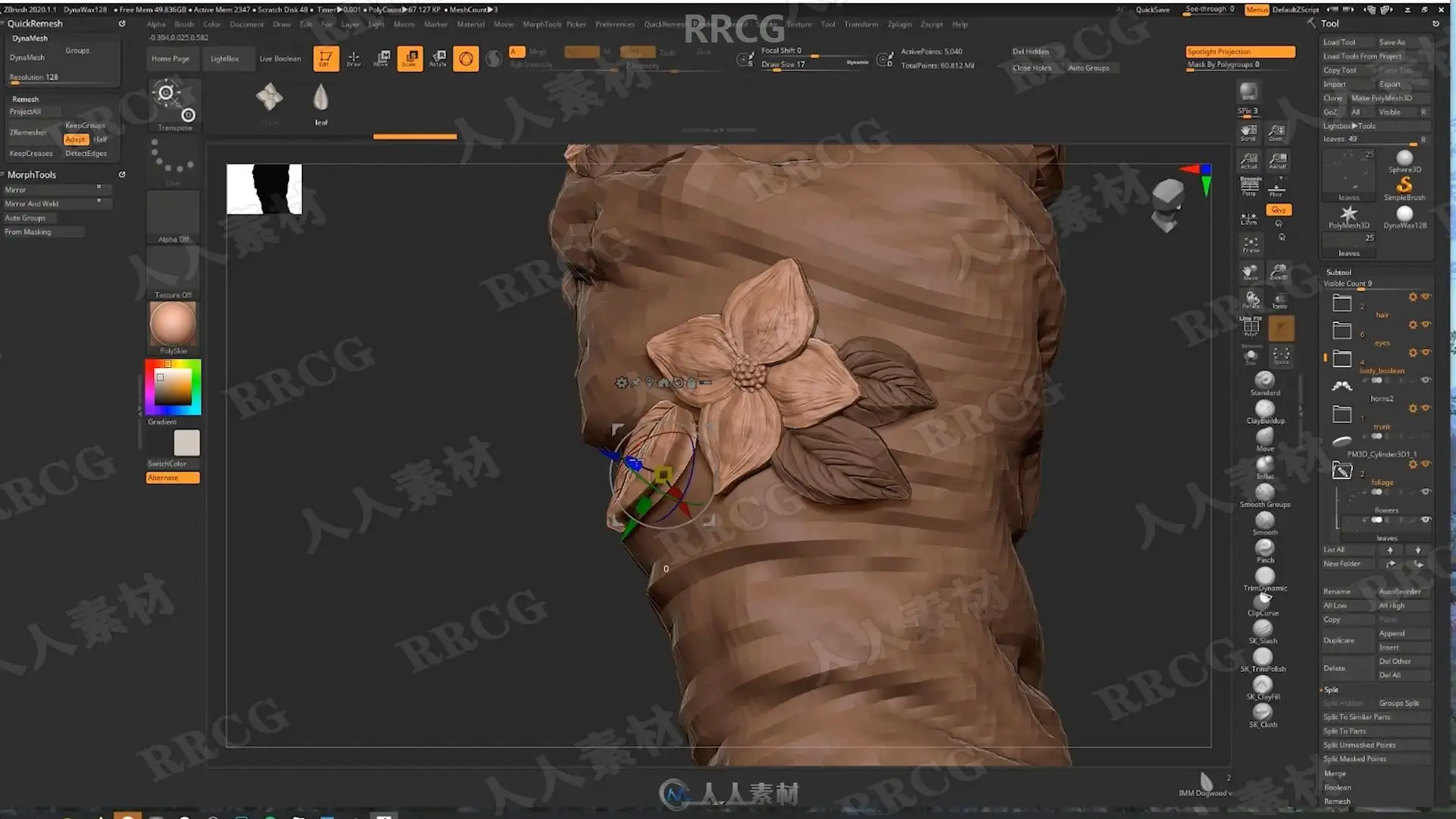This screenshot has width=1456, height=819.
Task: Toggle the Xyz rotation mode button
Action: point(1279,210)
